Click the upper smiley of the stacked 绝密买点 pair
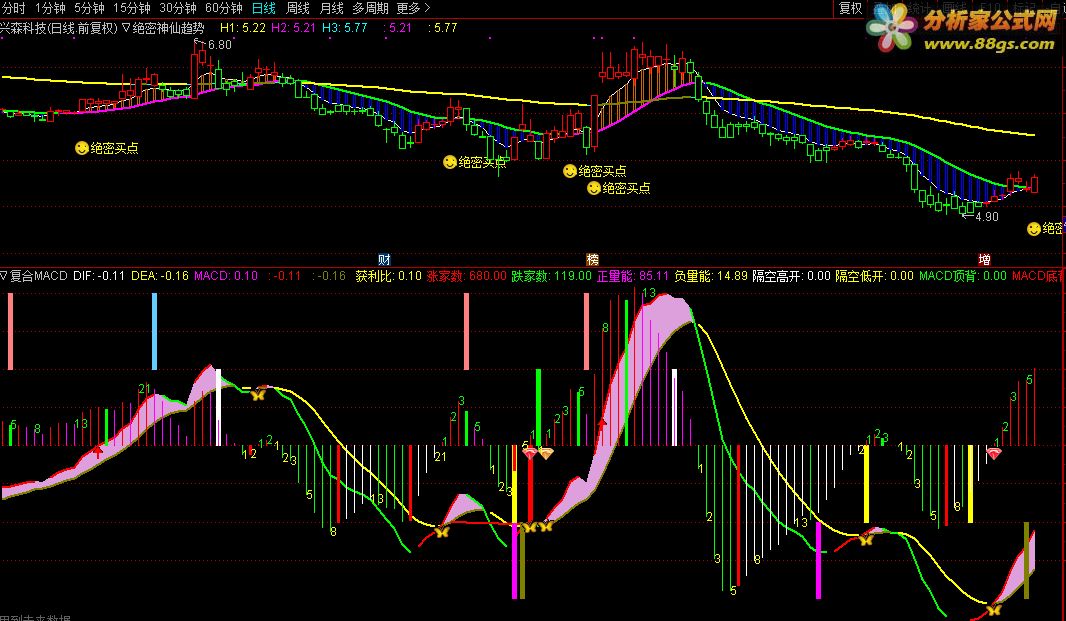The image size is (1066, 621). (570, 171)
